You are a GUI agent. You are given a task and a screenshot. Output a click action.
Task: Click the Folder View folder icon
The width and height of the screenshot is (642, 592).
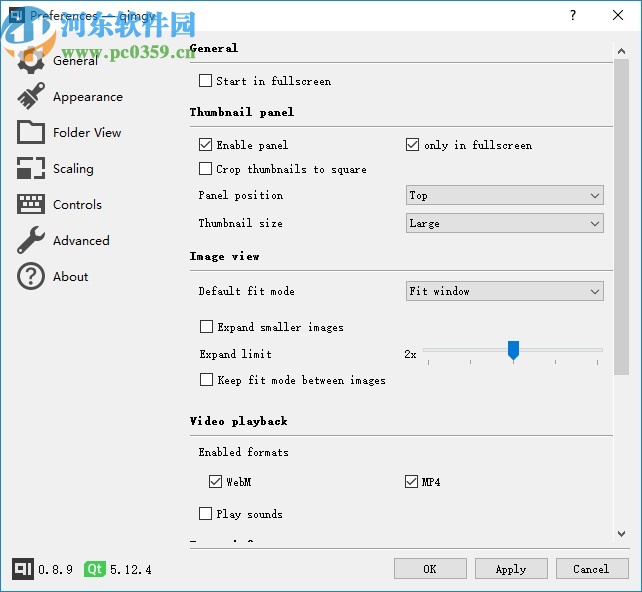click(31, 132)
